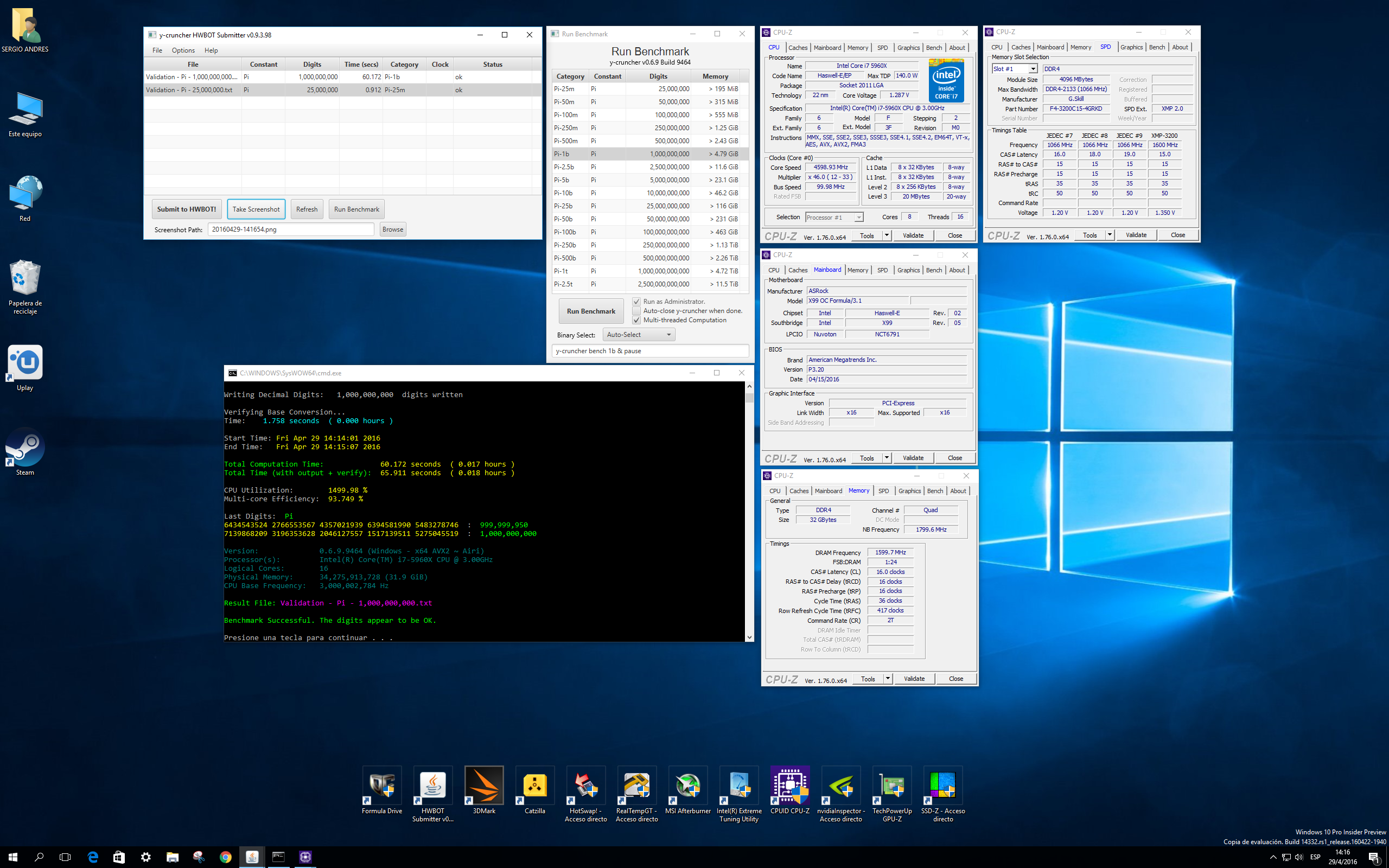This screenshot has width=1389, height=868.
Task: Open the File menu in HWBOT Submitter
Action: click(157, 50)
